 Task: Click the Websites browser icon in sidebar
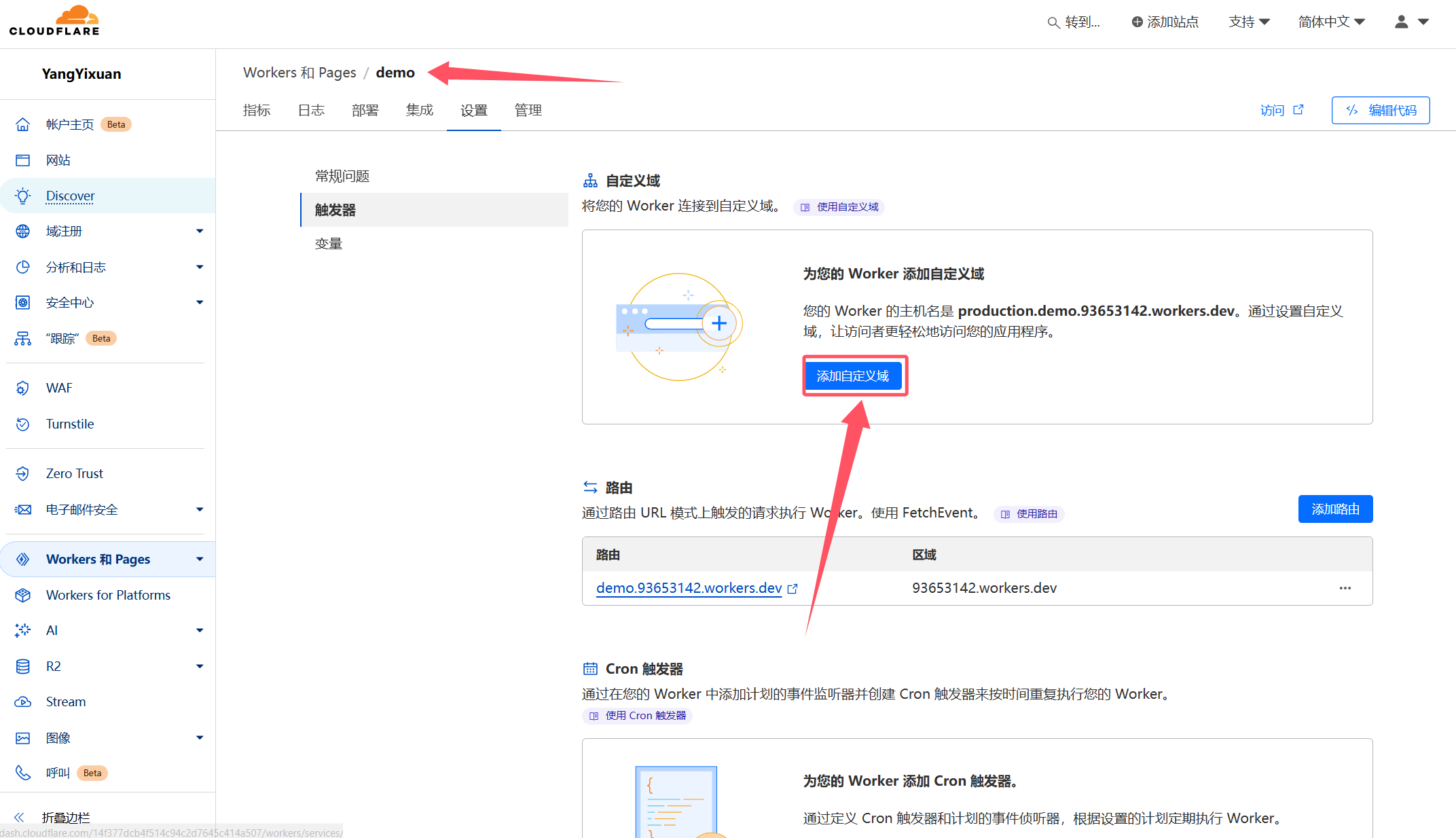(x=23, y=160)
